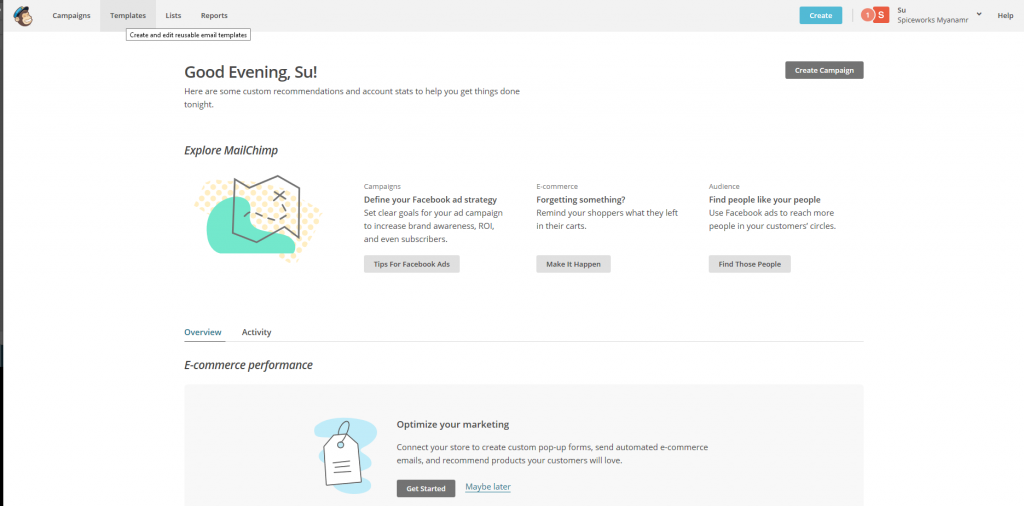Click the Create Campaign button
Image resolution: width=1024 pixels, height=506 pixels.
coord(824,70)
